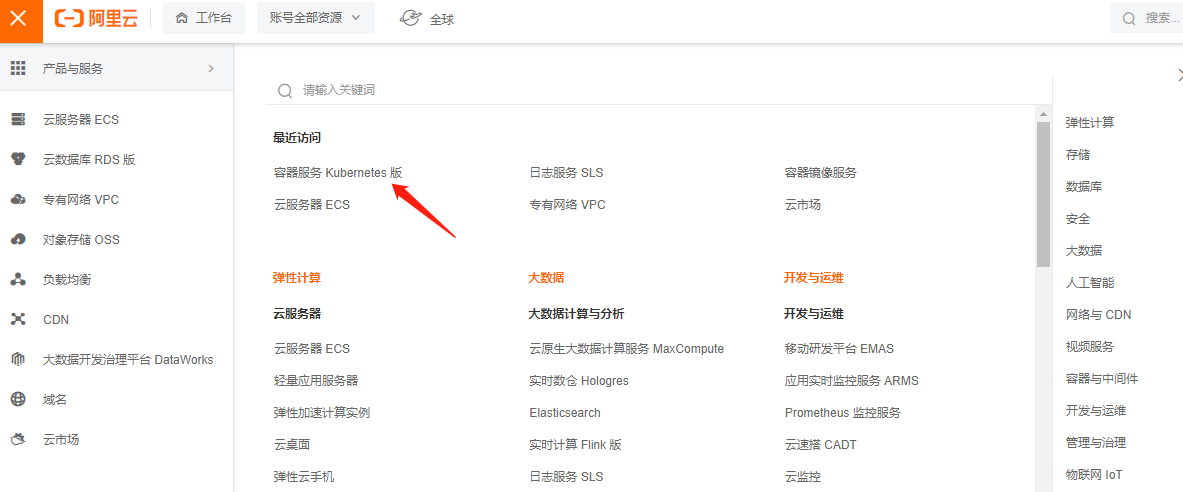Jump to 人工智能 category
This screenshot has height=492, width=1183.
[1089, 283]
